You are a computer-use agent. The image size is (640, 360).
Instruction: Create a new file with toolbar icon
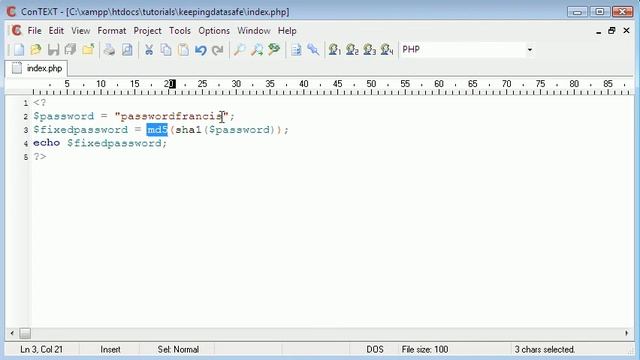[19, 50]
